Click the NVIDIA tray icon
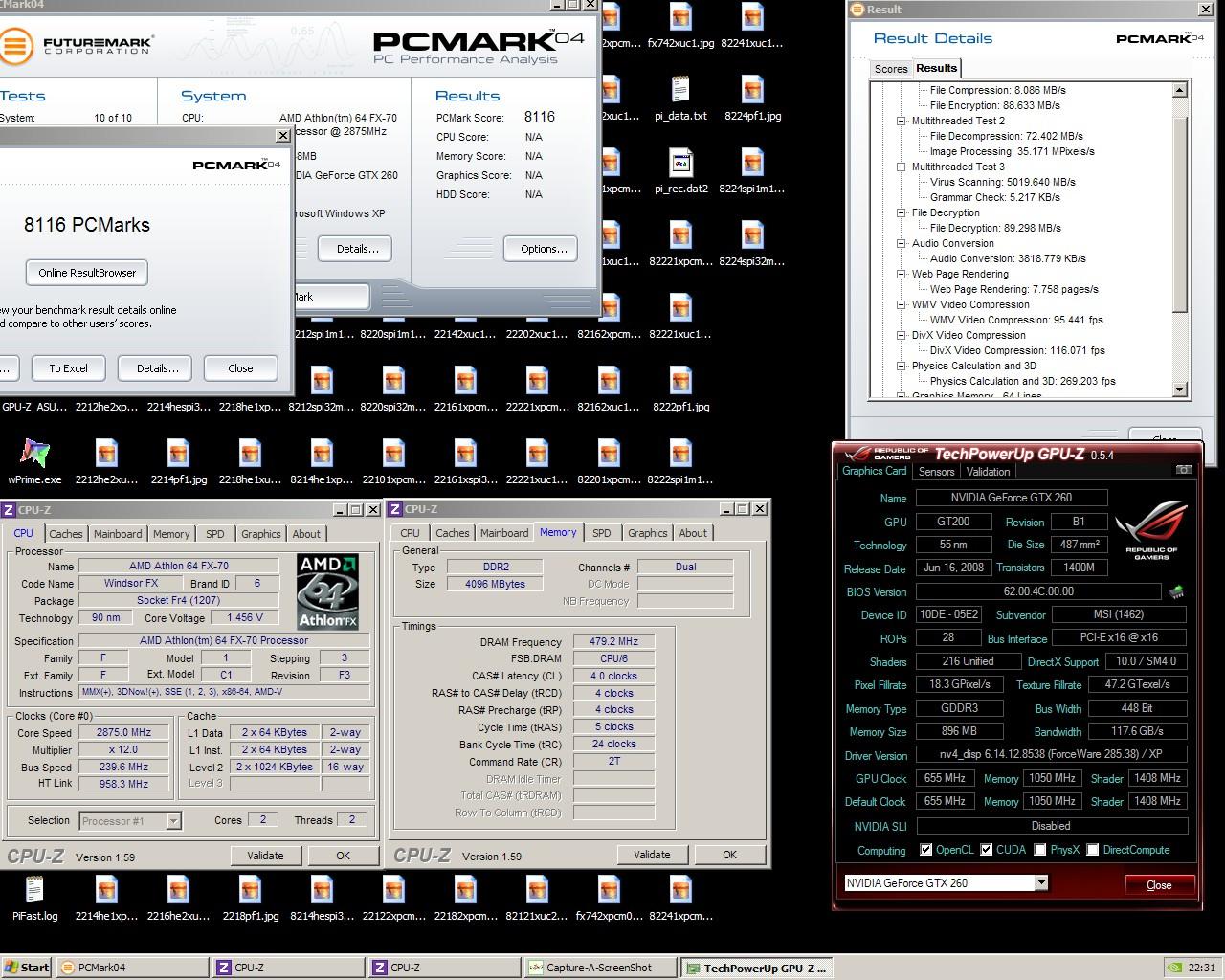 [1175, 968]
